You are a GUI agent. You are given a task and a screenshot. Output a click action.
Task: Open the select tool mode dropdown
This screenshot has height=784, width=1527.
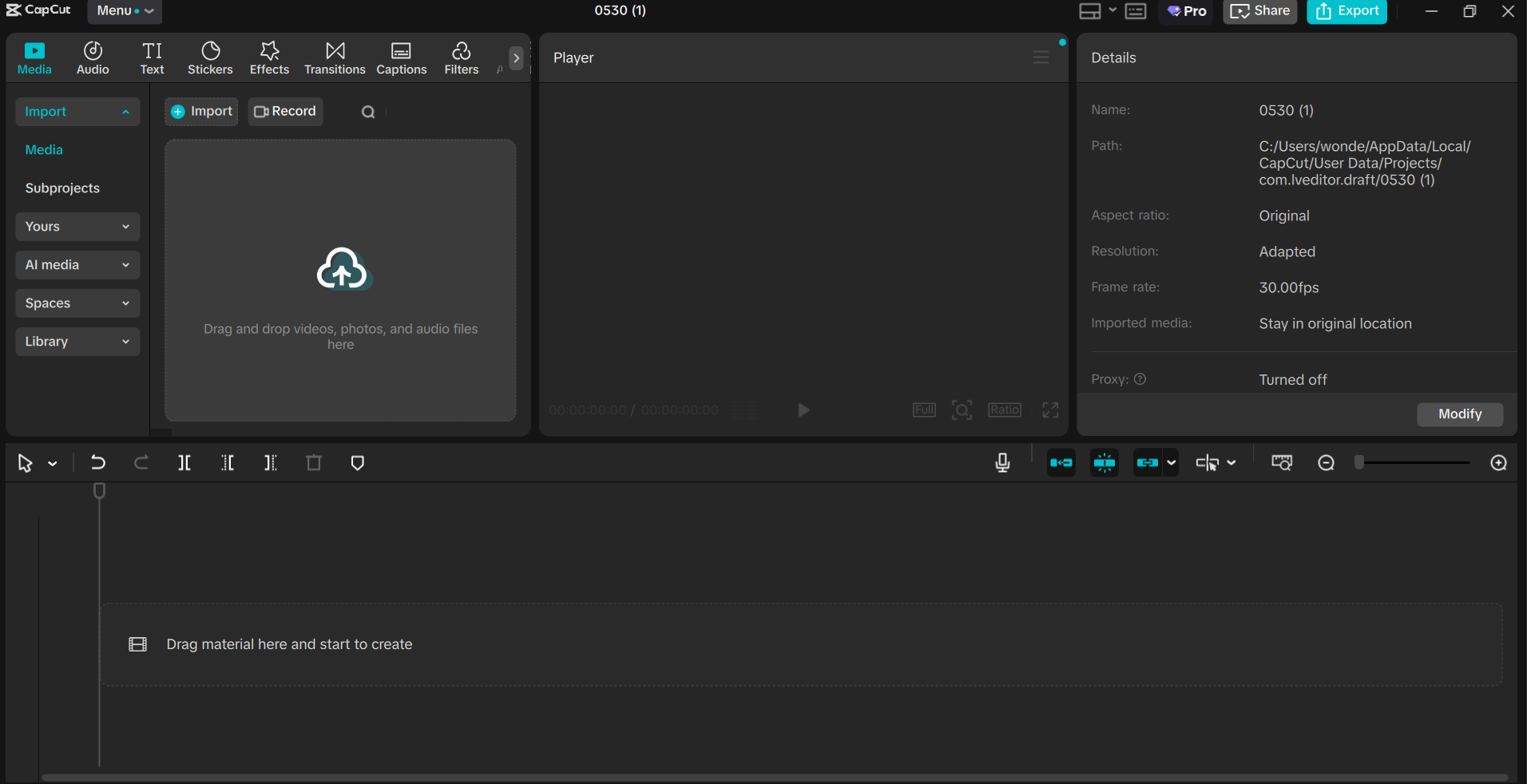pos(53,464)
